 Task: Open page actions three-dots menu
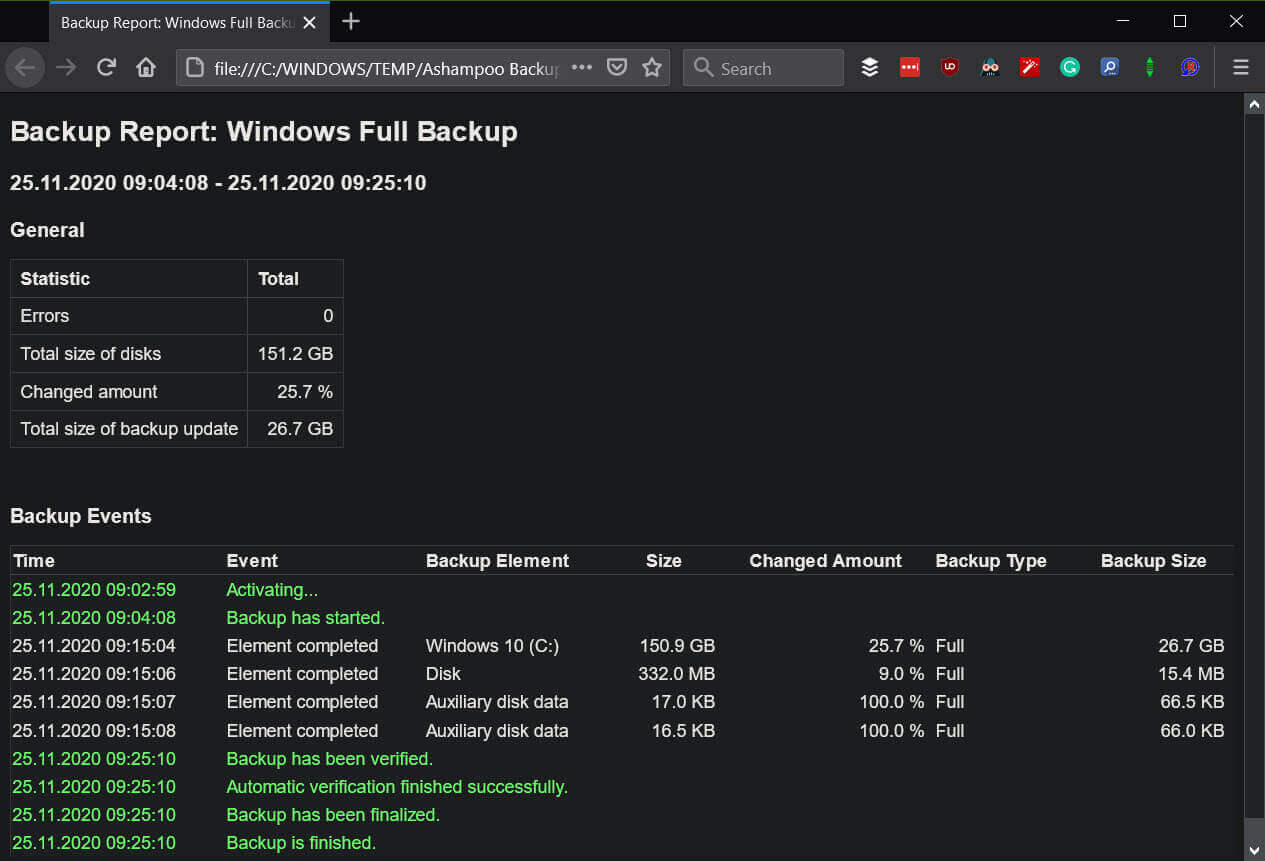pyautogui.click(x=582, y=67)
